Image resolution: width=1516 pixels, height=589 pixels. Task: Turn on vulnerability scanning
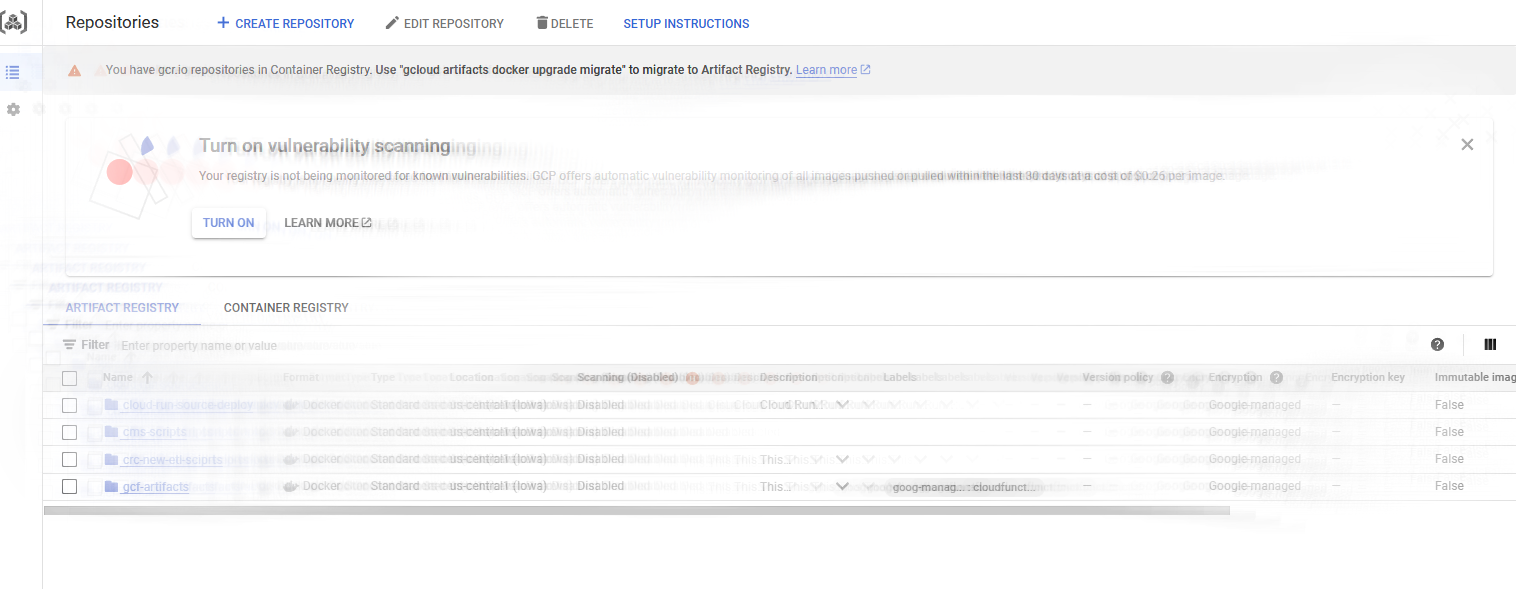229,223
